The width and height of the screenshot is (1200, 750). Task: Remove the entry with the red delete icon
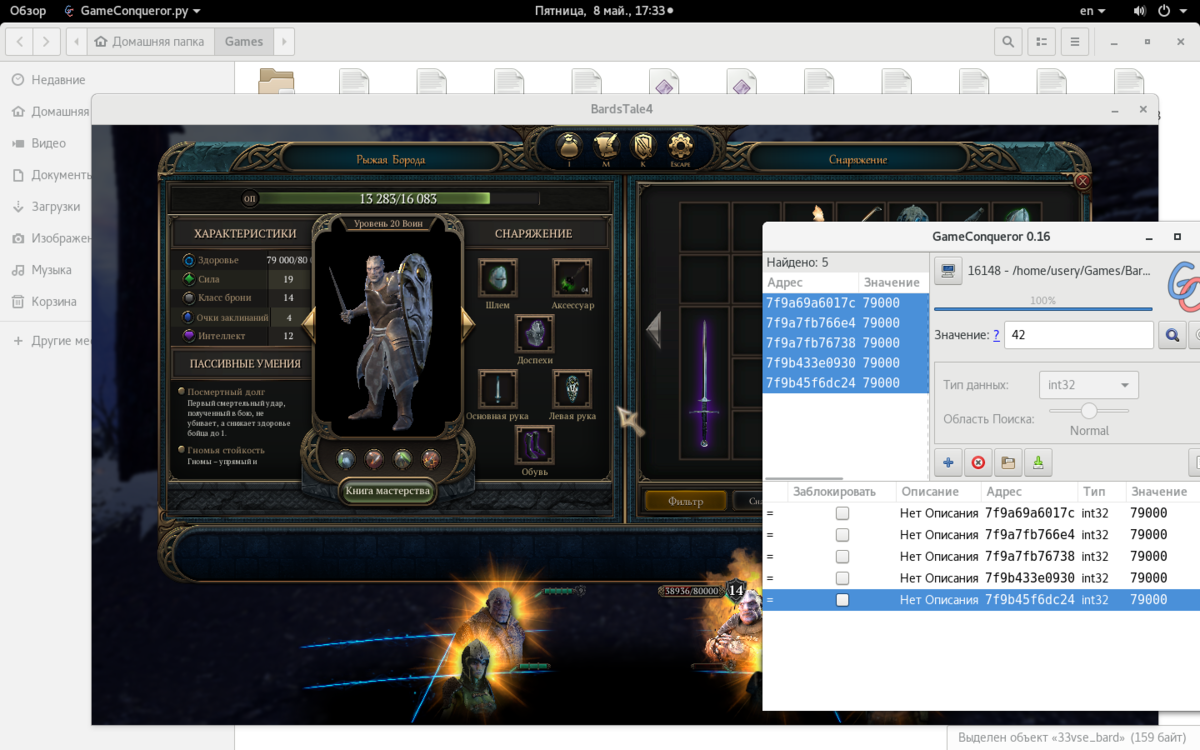click(978, 462)
